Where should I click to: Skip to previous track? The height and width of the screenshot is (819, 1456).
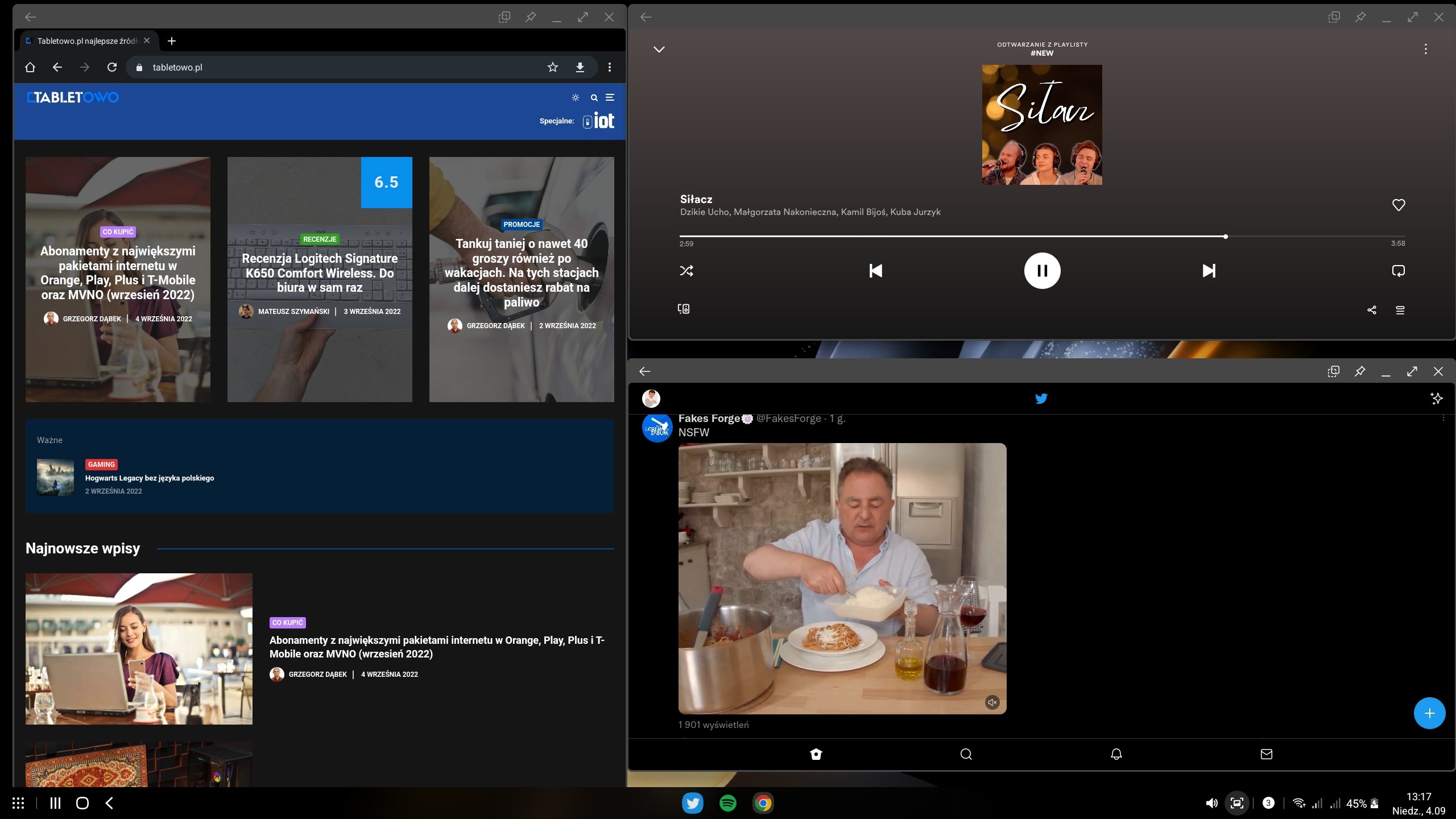tap(876, 271)
